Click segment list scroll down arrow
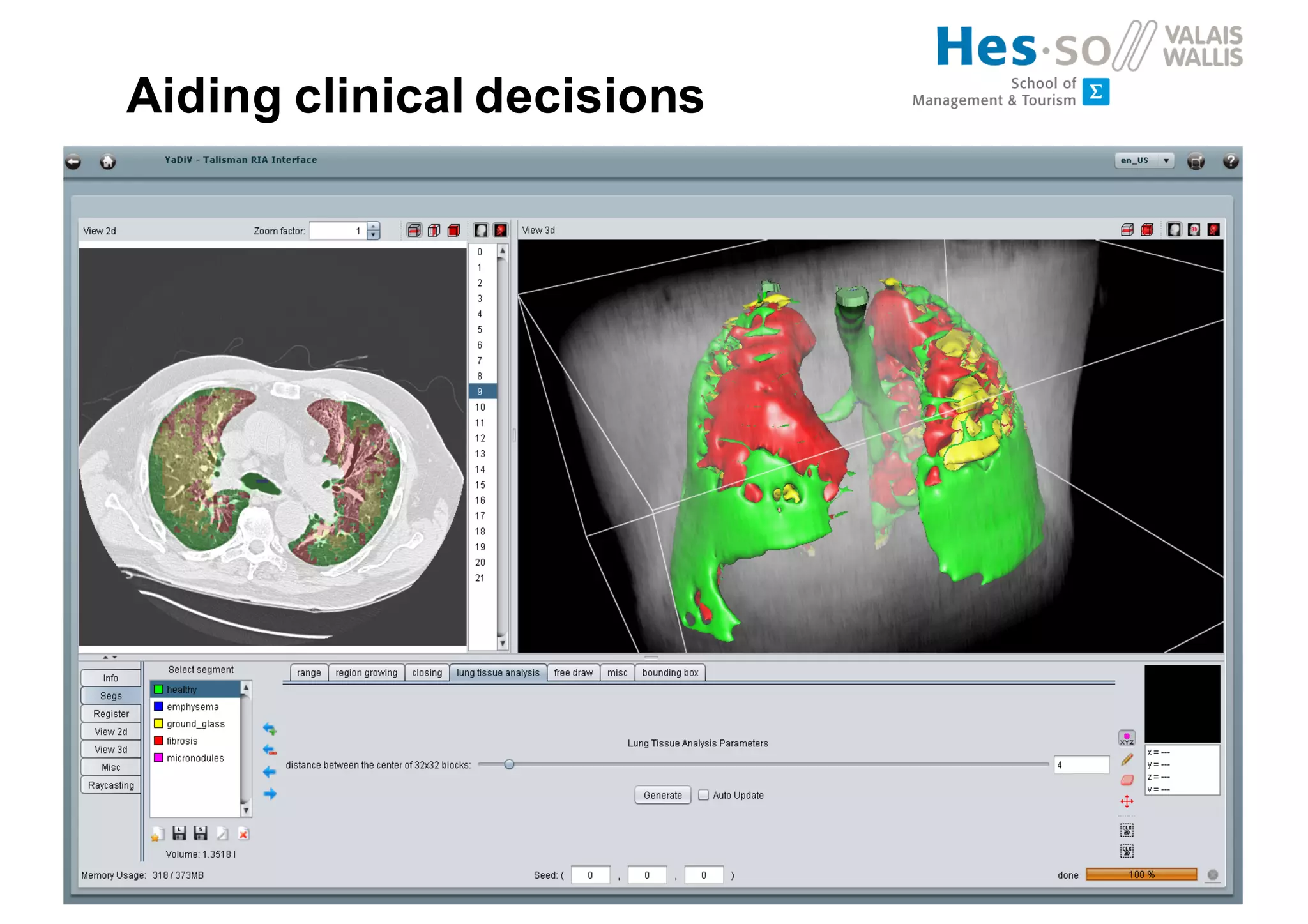The image size is (1308, 924). click(x=246, y=810)
